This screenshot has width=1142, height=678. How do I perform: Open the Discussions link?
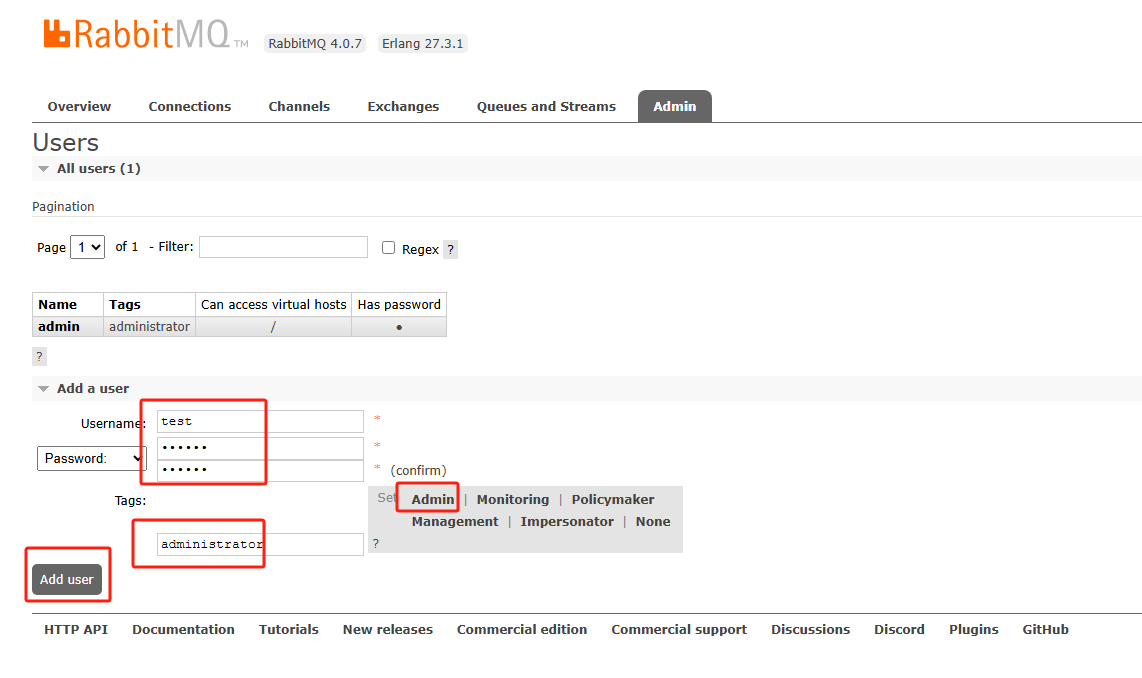click(811, 629)
